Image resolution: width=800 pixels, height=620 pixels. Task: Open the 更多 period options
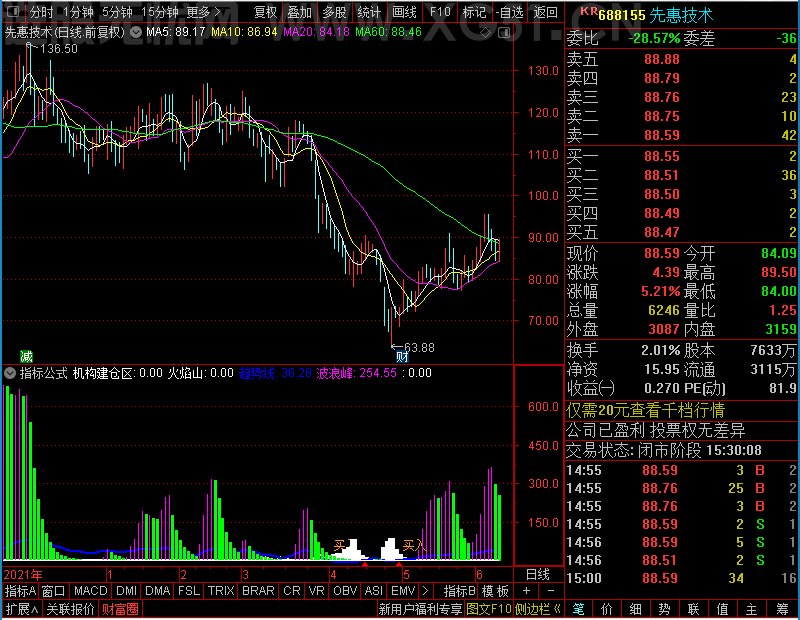(203, 11)
